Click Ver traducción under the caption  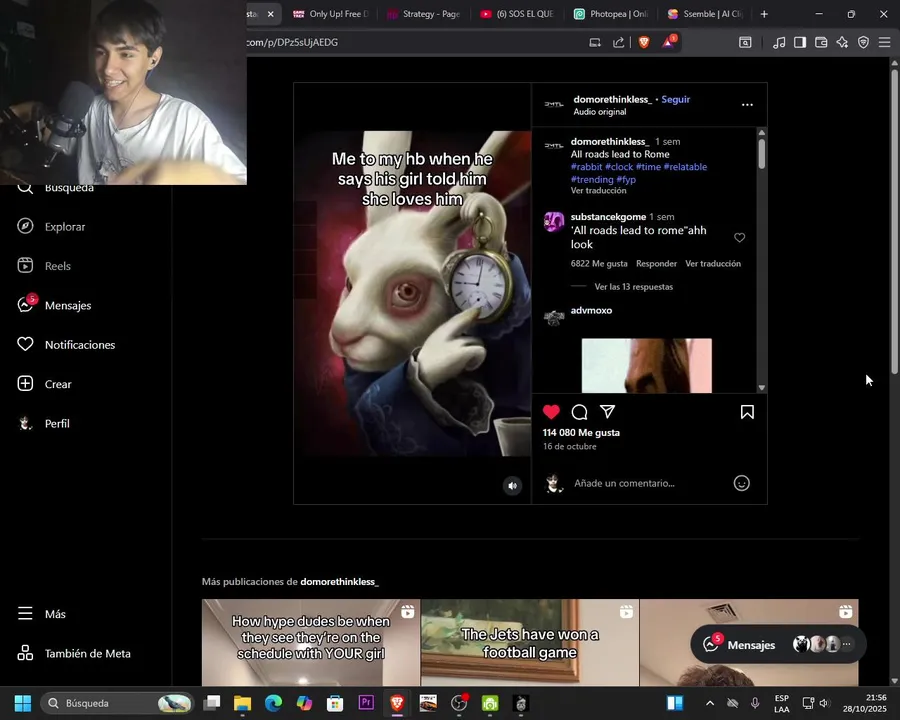click(598, 191)
